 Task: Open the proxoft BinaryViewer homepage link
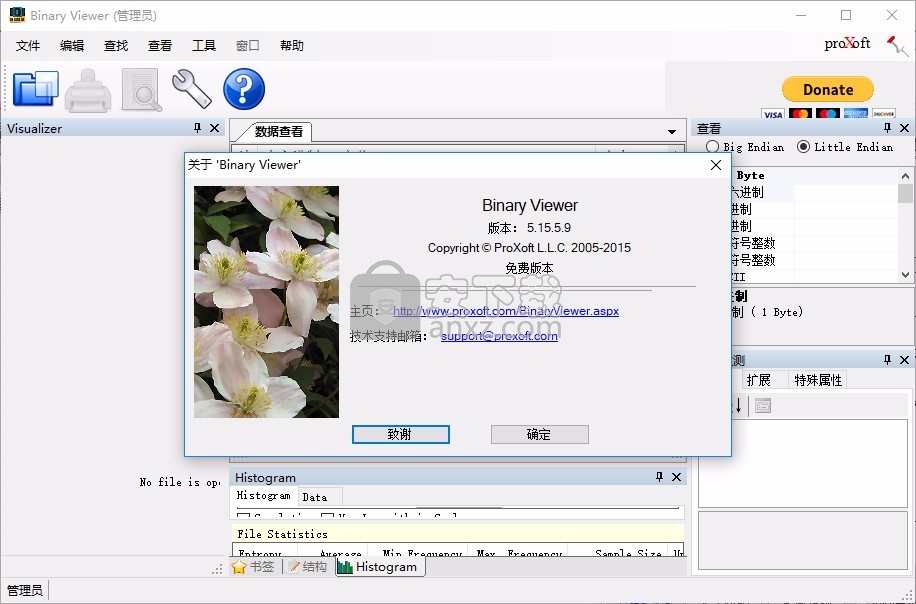(x=506, y=311)
